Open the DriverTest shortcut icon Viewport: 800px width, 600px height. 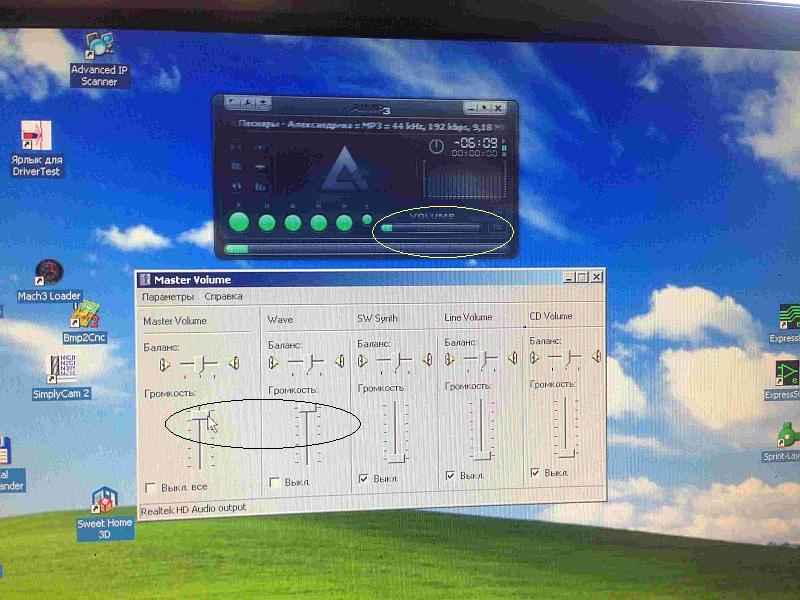pyautogui.click(x=36, y=138)
